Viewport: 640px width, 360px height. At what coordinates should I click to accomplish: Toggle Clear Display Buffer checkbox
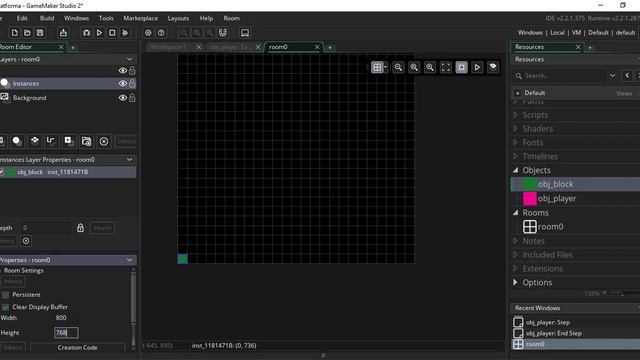pos(5,307)
